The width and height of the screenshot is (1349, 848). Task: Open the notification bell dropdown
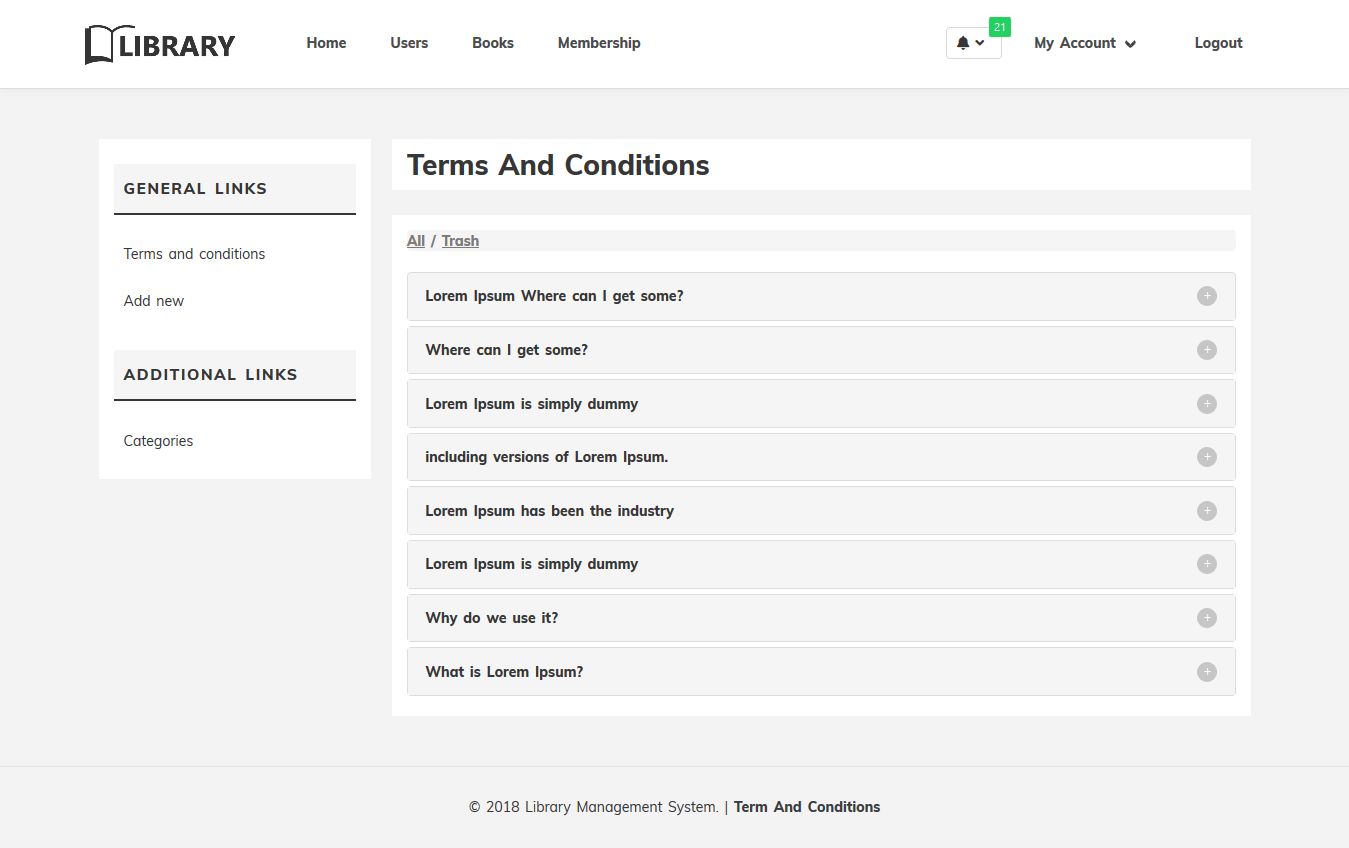coord(972,43)
